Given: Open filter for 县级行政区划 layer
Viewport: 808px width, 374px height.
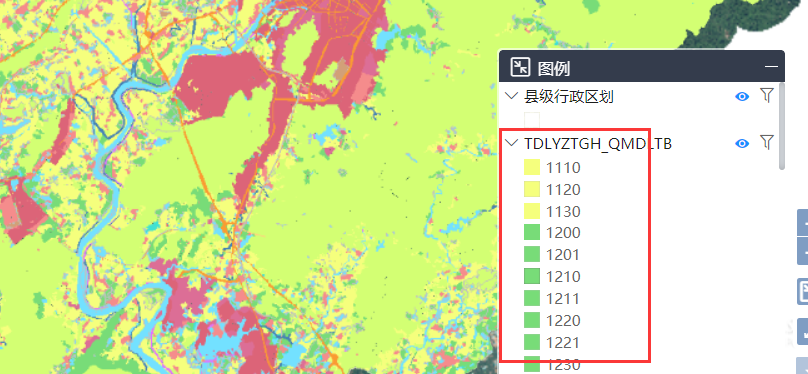Looking at the screenshot, I should click(x=767, y=95).
